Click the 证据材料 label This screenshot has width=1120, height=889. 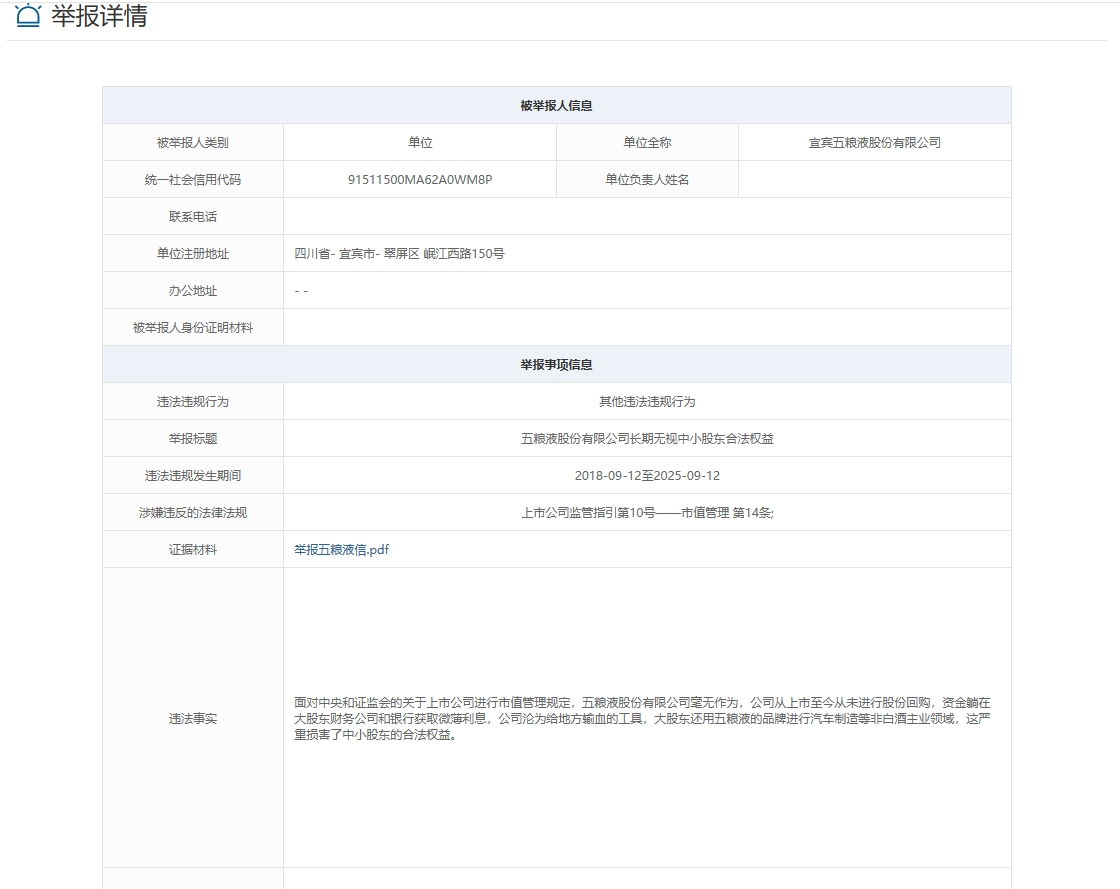(193, 549)
